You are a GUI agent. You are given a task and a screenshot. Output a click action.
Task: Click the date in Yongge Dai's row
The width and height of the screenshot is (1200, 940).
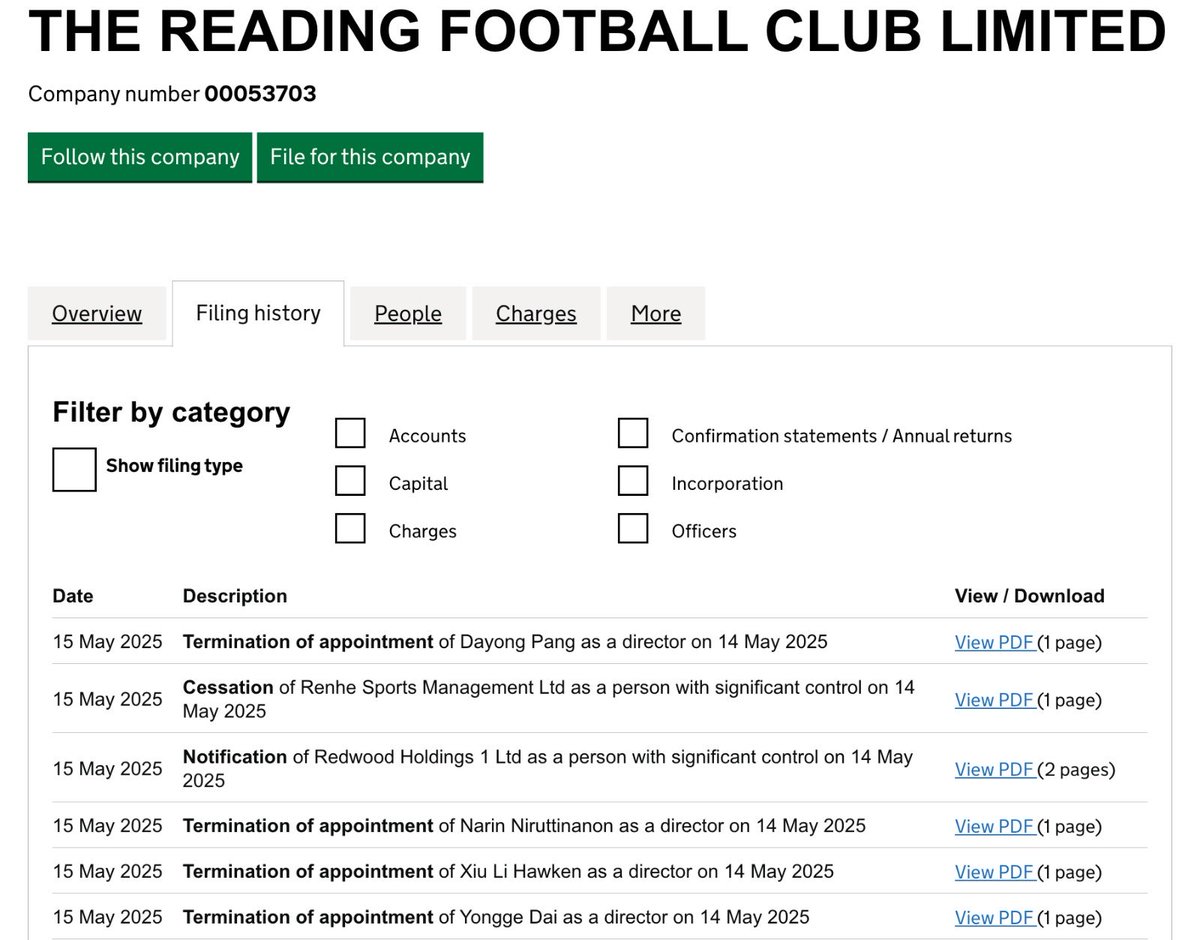(x=107, y=918)
